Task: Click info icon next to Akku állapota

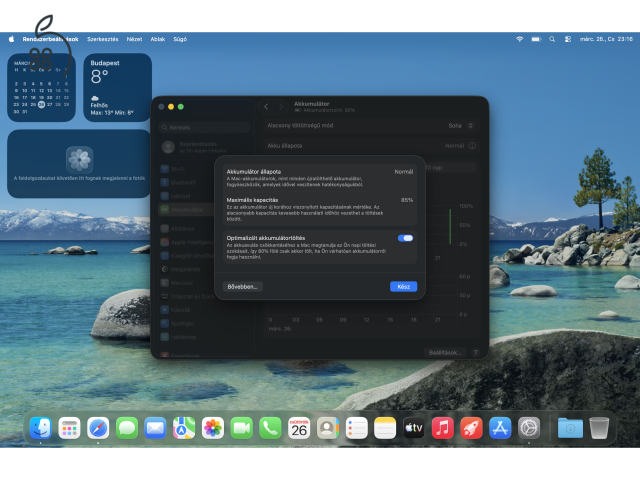Action: click(472, 146)
